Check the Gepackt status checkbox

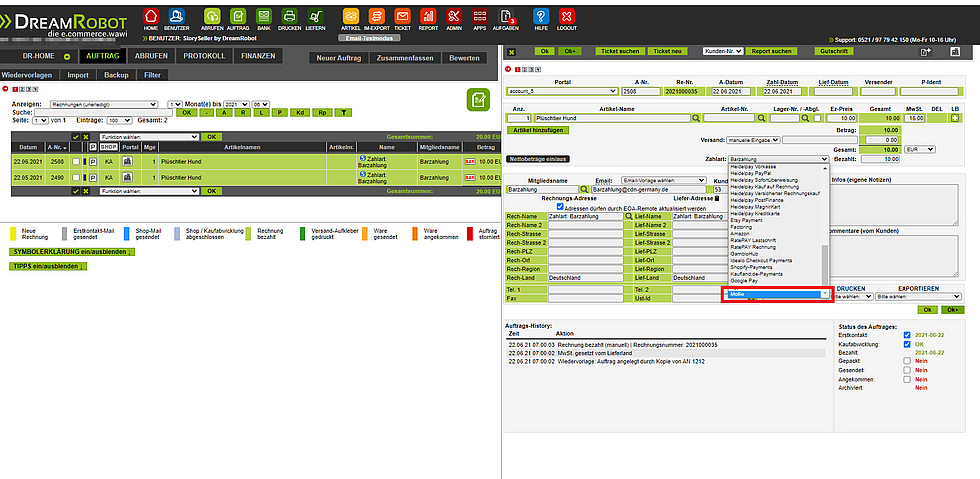pos(907,361)
